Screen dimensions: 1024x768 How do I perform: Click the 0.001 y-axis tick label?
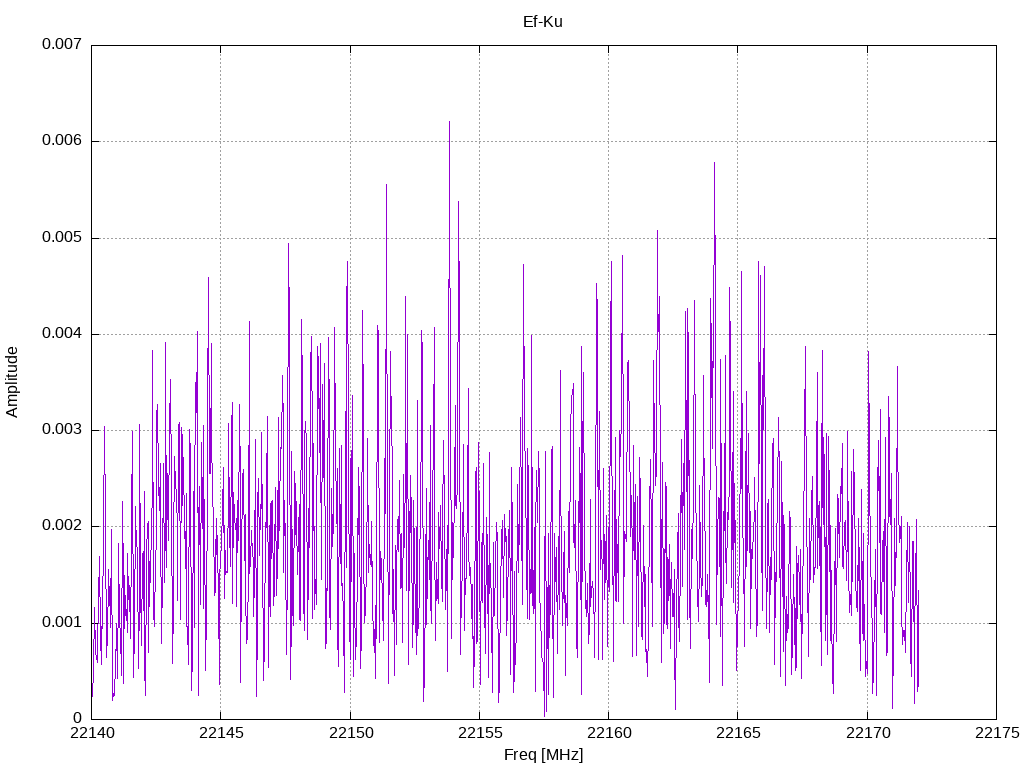point(62,622)
